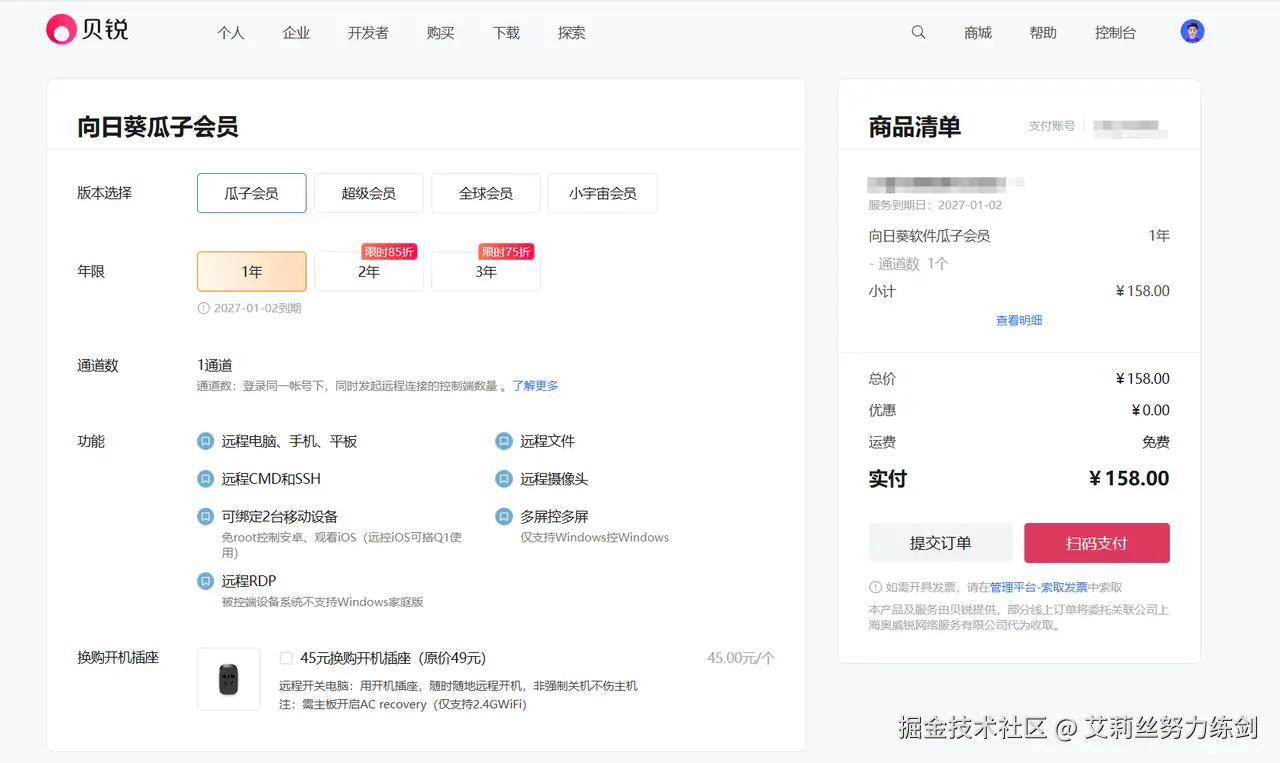The height and width of the screenshot is (763, 1280).
Task: Click the icon next to 远程电脑、手机、平板
Action: click(x=205, y=441)
